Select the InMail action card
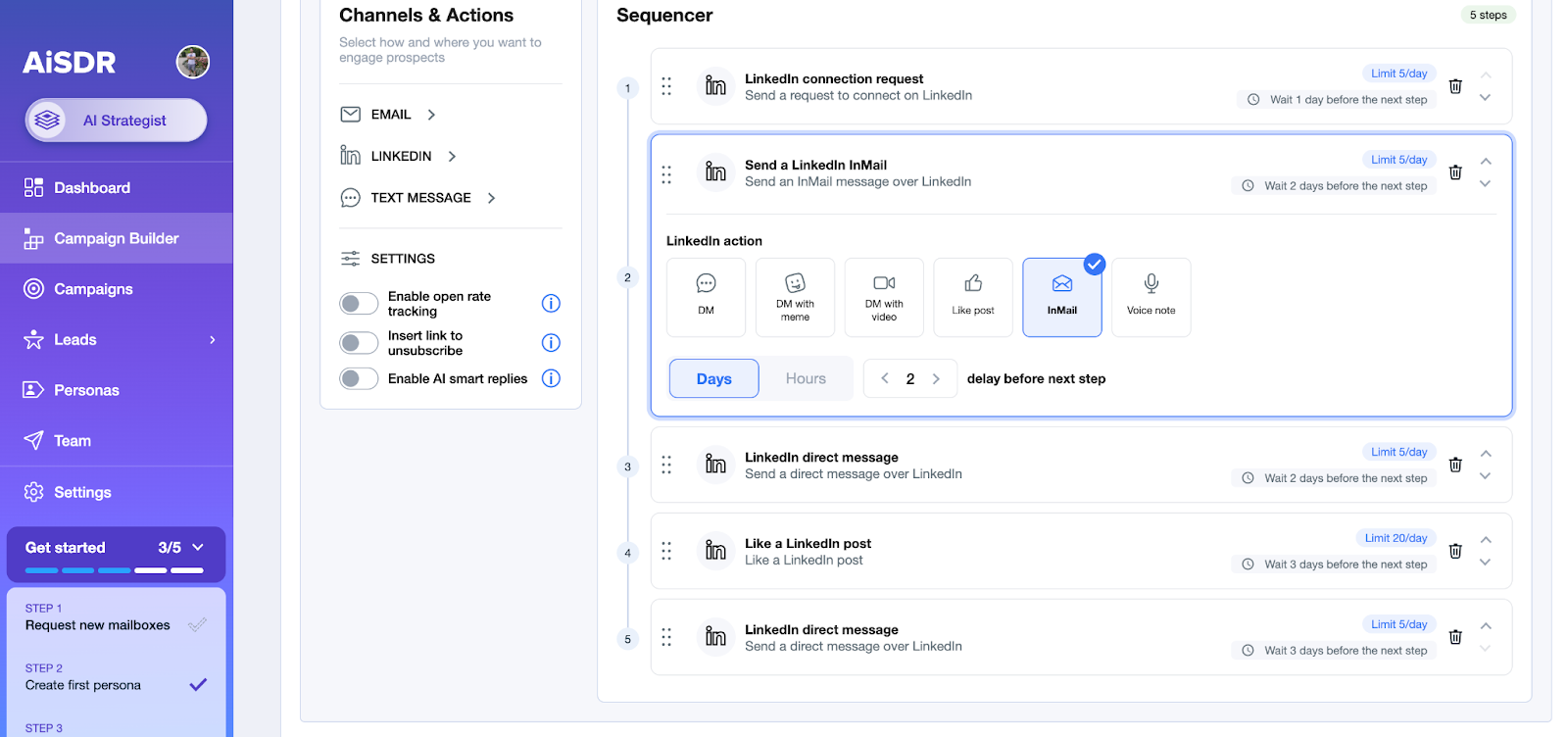Screen dimensions: 1568x737 pyautogui.click(x=1062, y=297)
